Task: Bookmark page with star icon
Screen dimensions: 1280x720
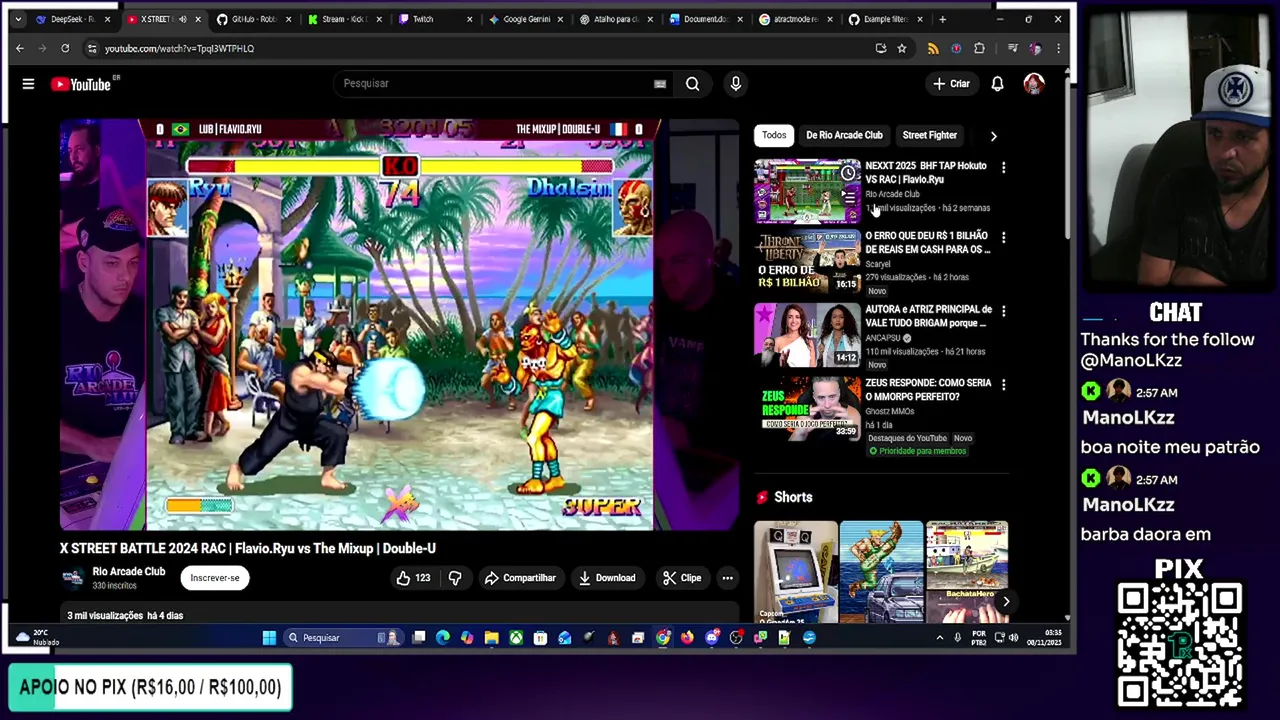Action: [x=901, y=48]
